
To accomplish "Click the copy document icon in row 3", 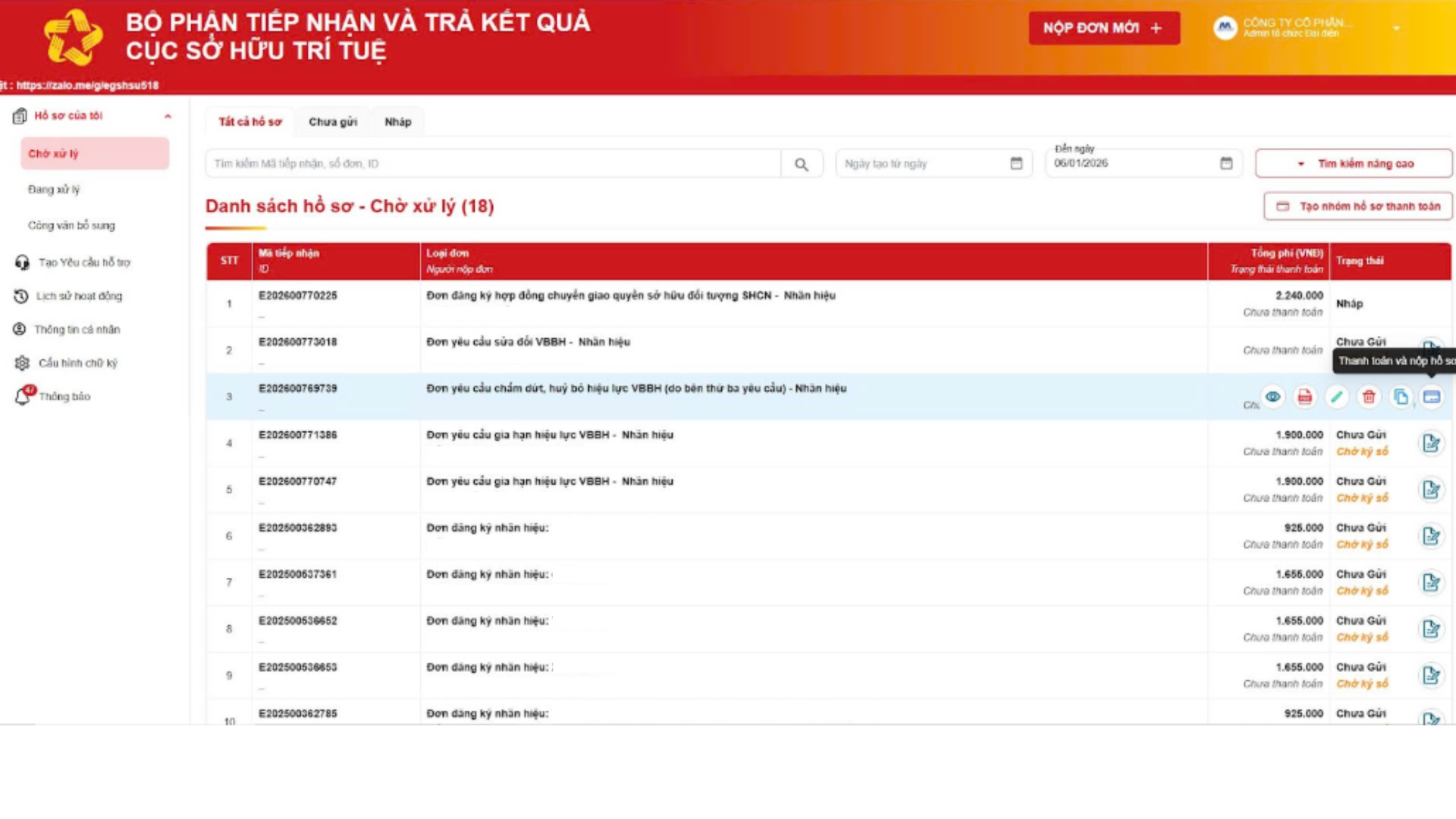I will [x=1401, y=397].
